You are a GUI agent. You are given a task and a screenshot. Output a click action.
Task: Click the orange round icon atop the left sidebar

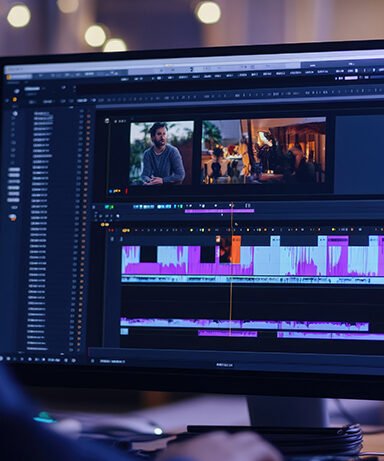point(14,99)
